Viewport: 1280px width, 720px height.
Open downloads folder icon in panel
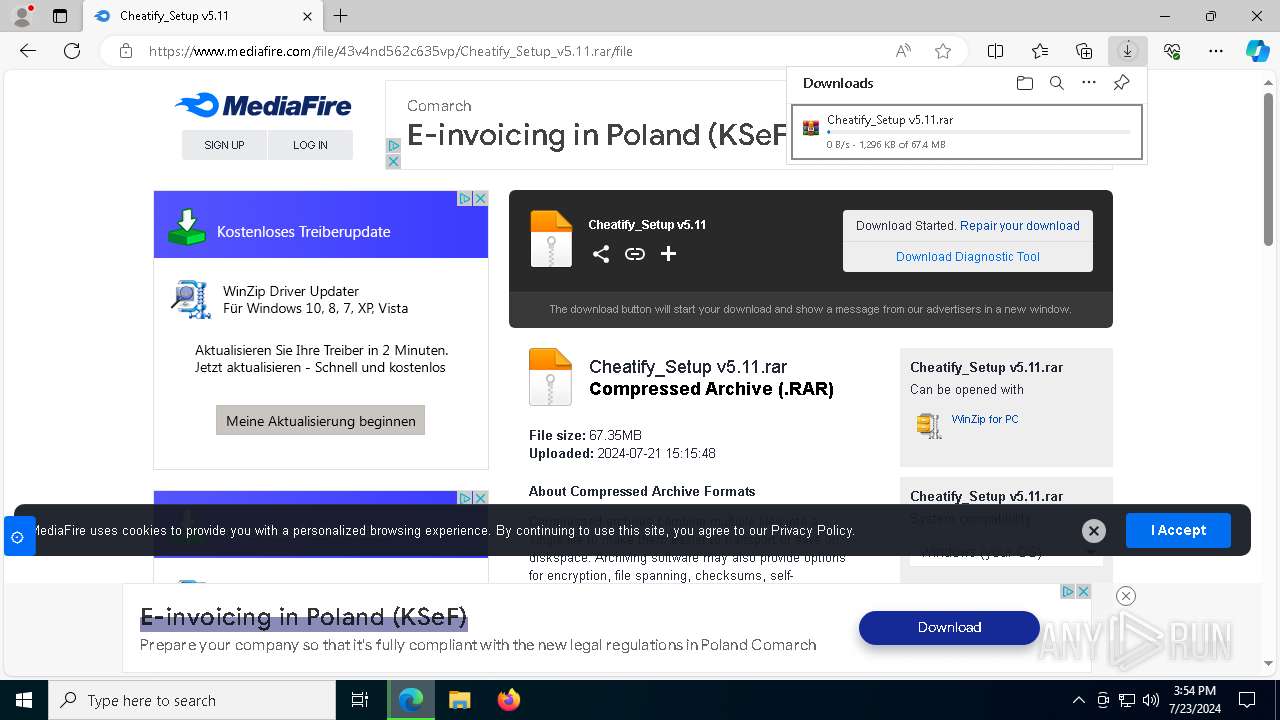[x=1024, y=83]
